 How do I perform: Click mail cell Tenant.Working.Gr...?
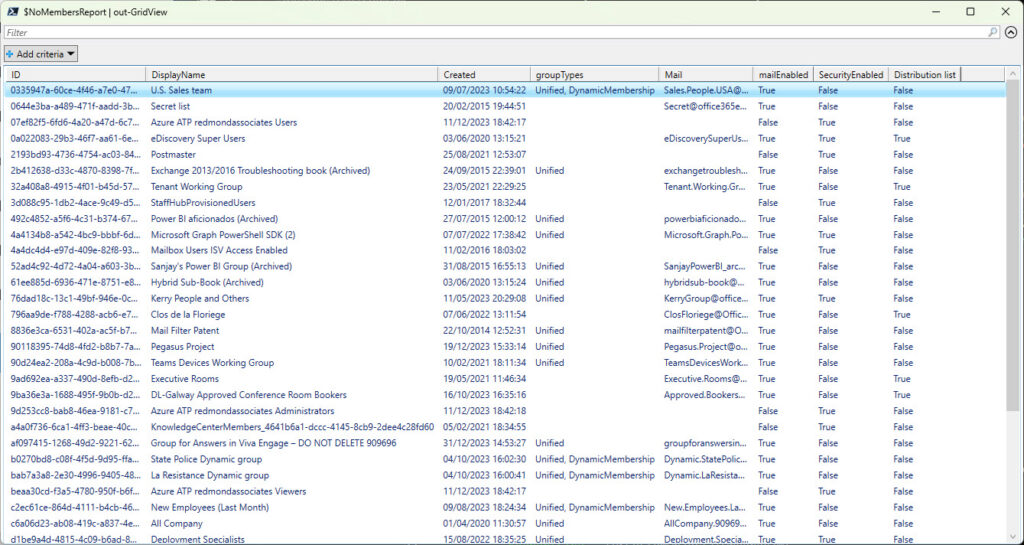coord(706,187)
